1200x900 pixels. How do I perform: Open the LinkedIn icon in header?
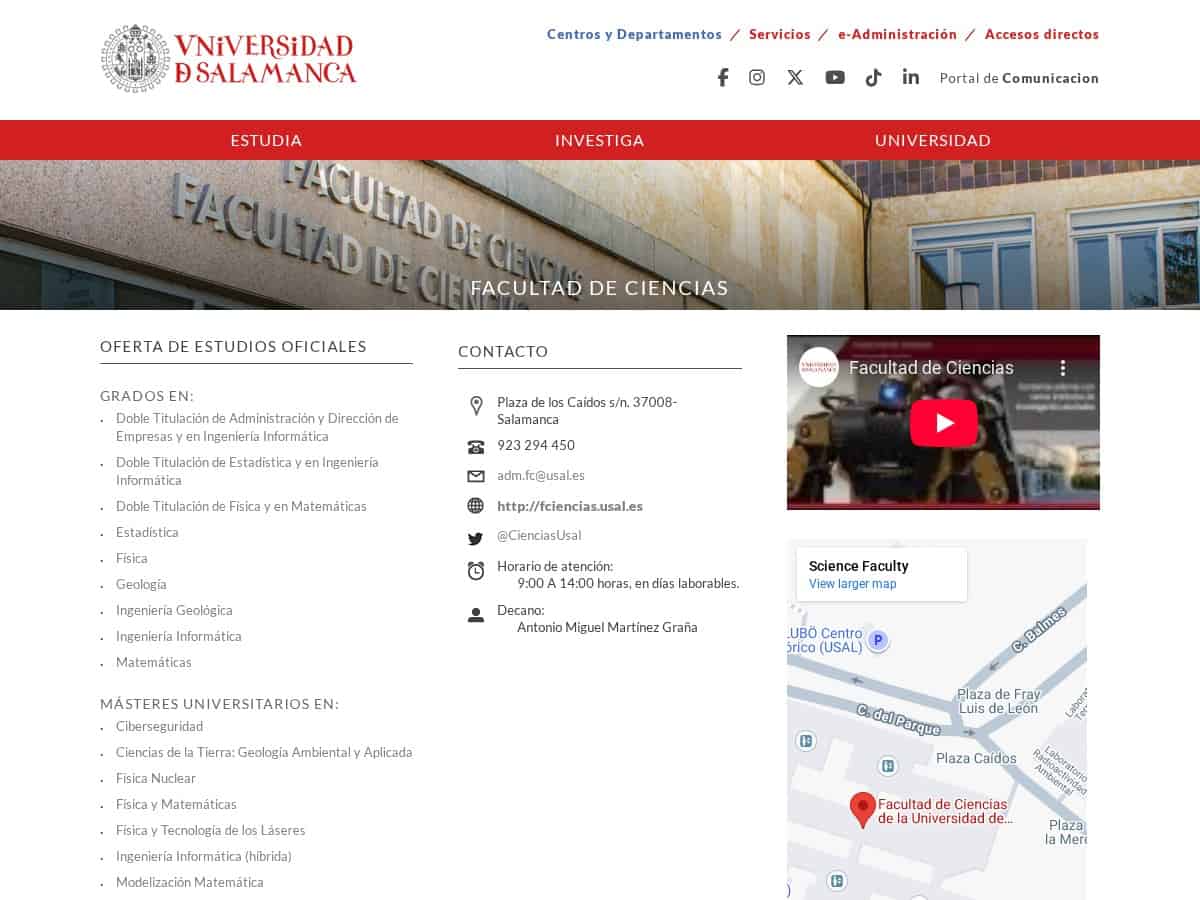pos(910,77)
